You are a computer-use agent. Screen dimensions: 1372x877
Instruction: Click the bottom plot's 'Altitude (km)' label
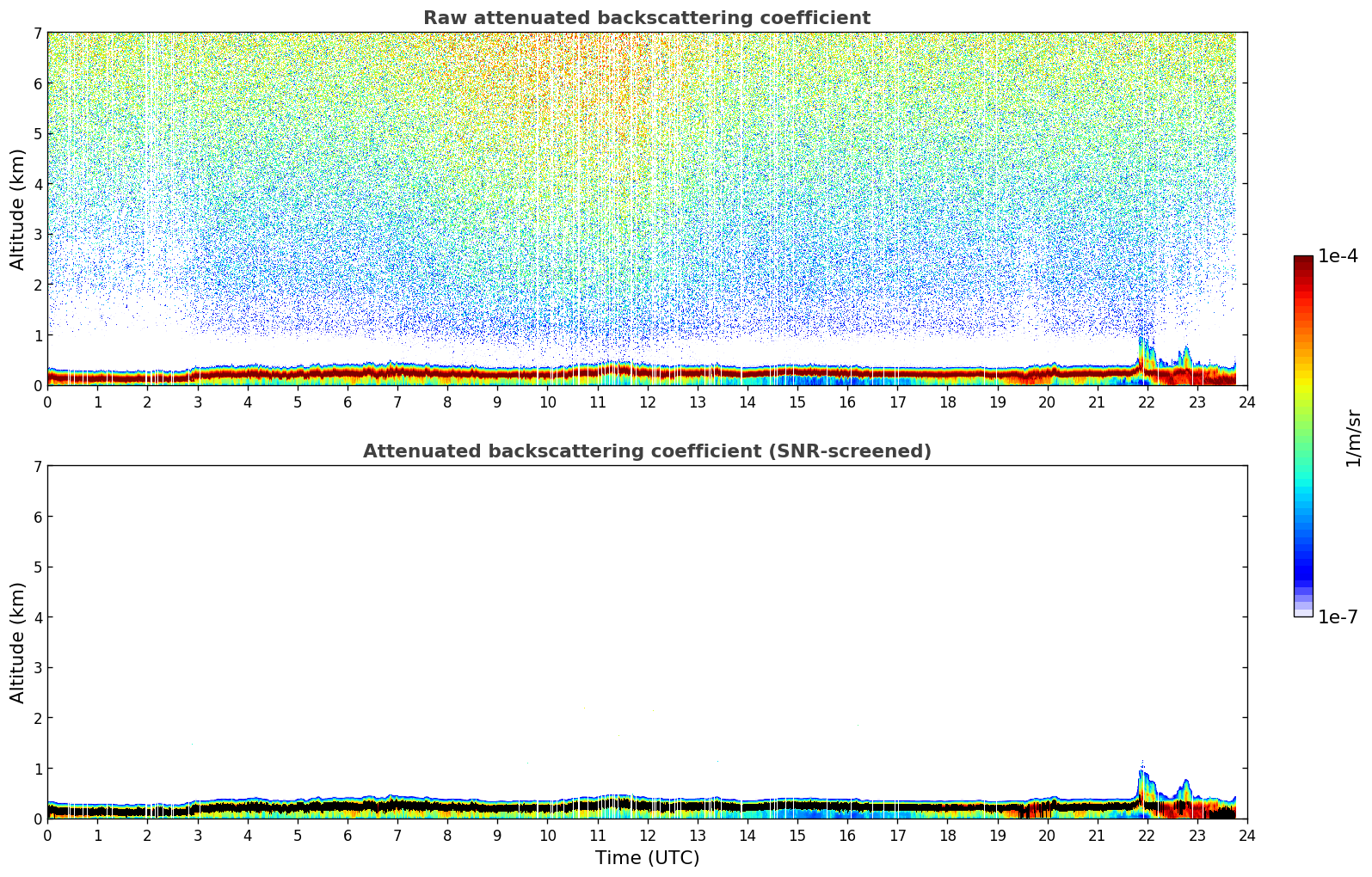pos(18,642)
